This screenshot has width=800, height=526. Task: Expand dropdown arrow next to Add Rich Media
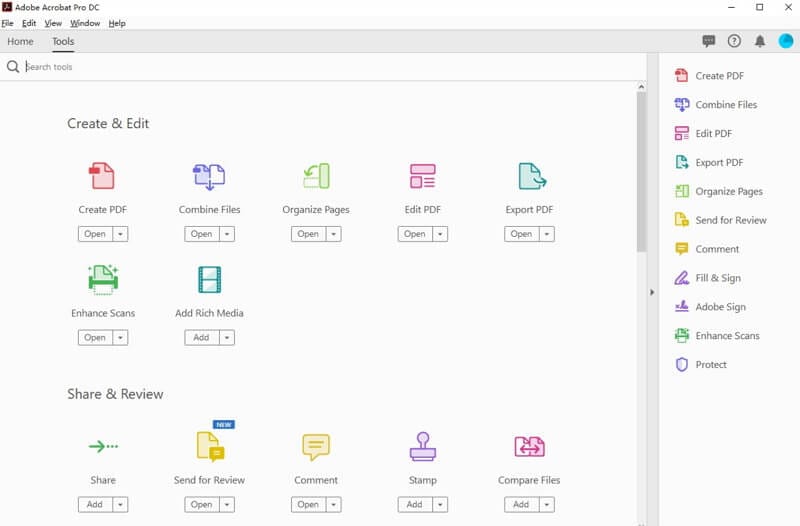click(227, 338)
